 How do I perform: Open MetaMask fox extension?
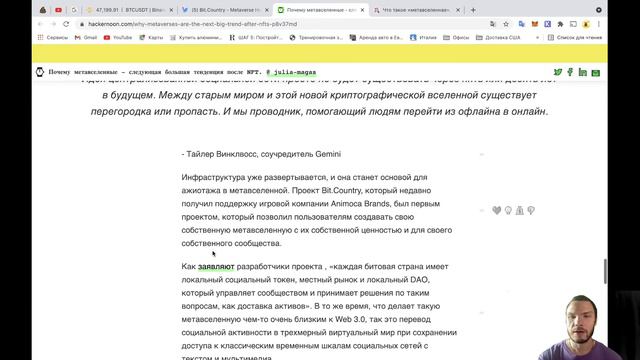[x=535, y=24]
